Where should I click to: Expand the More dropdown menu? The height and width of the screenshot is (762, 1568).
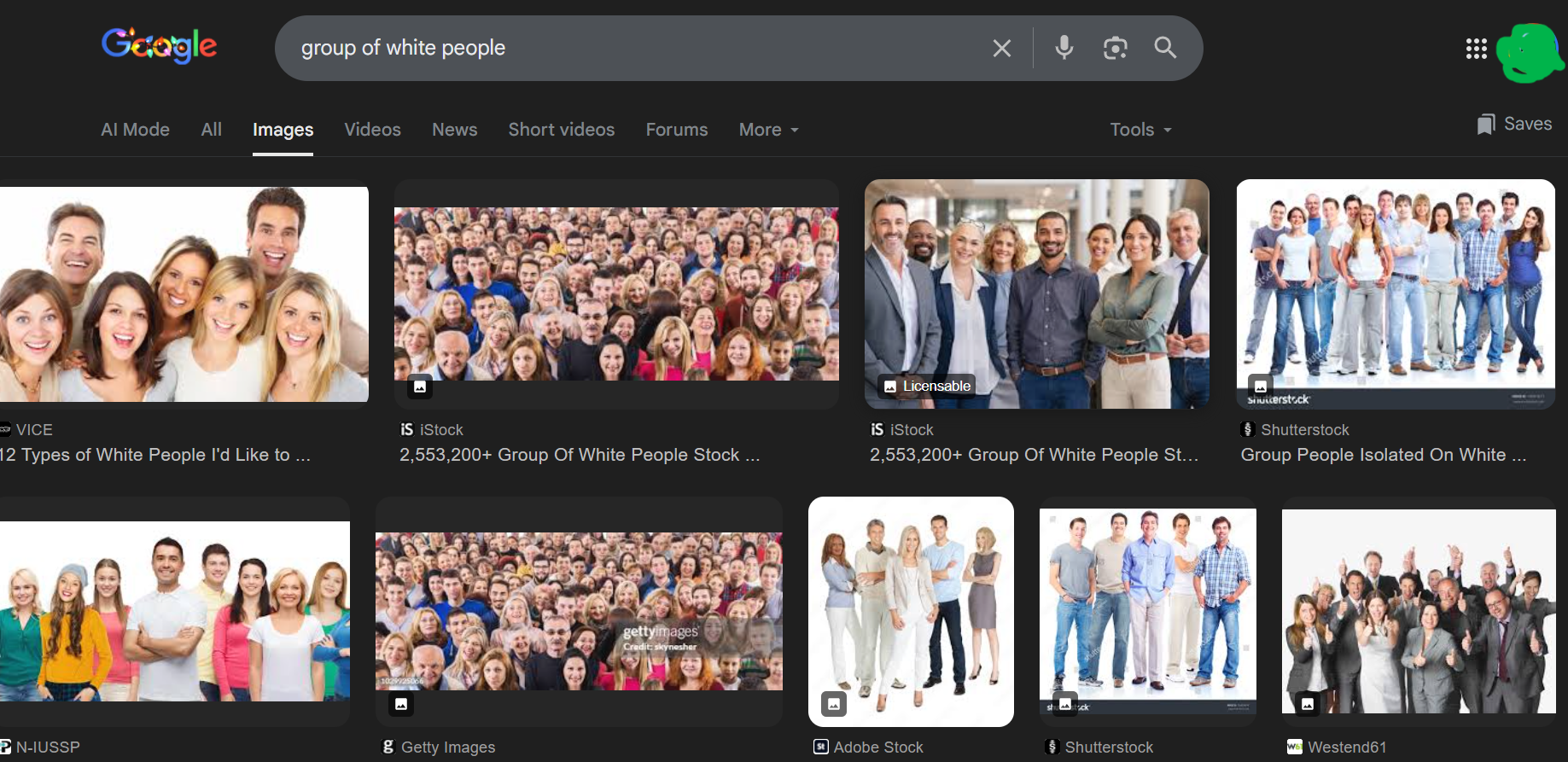(x=768, y=130)
